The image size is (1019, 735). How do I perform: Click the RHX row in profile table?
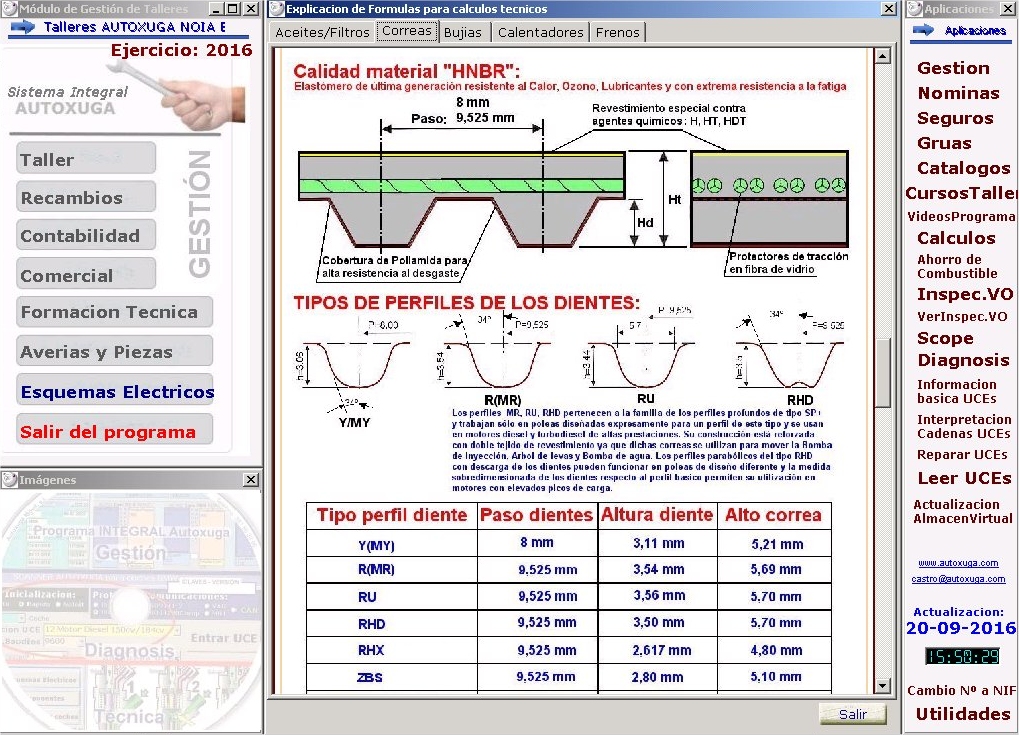tap(569, 650)
